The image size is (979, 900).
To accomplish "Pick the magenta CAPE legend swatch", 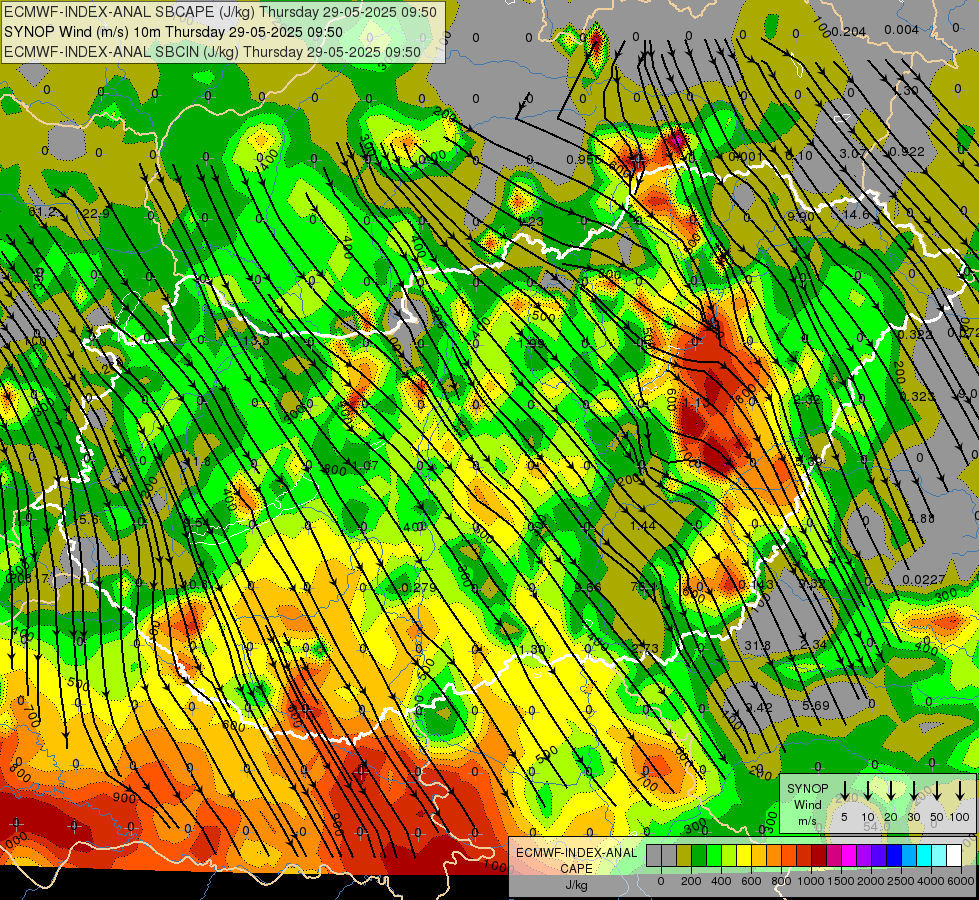I will (x=849, y=855).
